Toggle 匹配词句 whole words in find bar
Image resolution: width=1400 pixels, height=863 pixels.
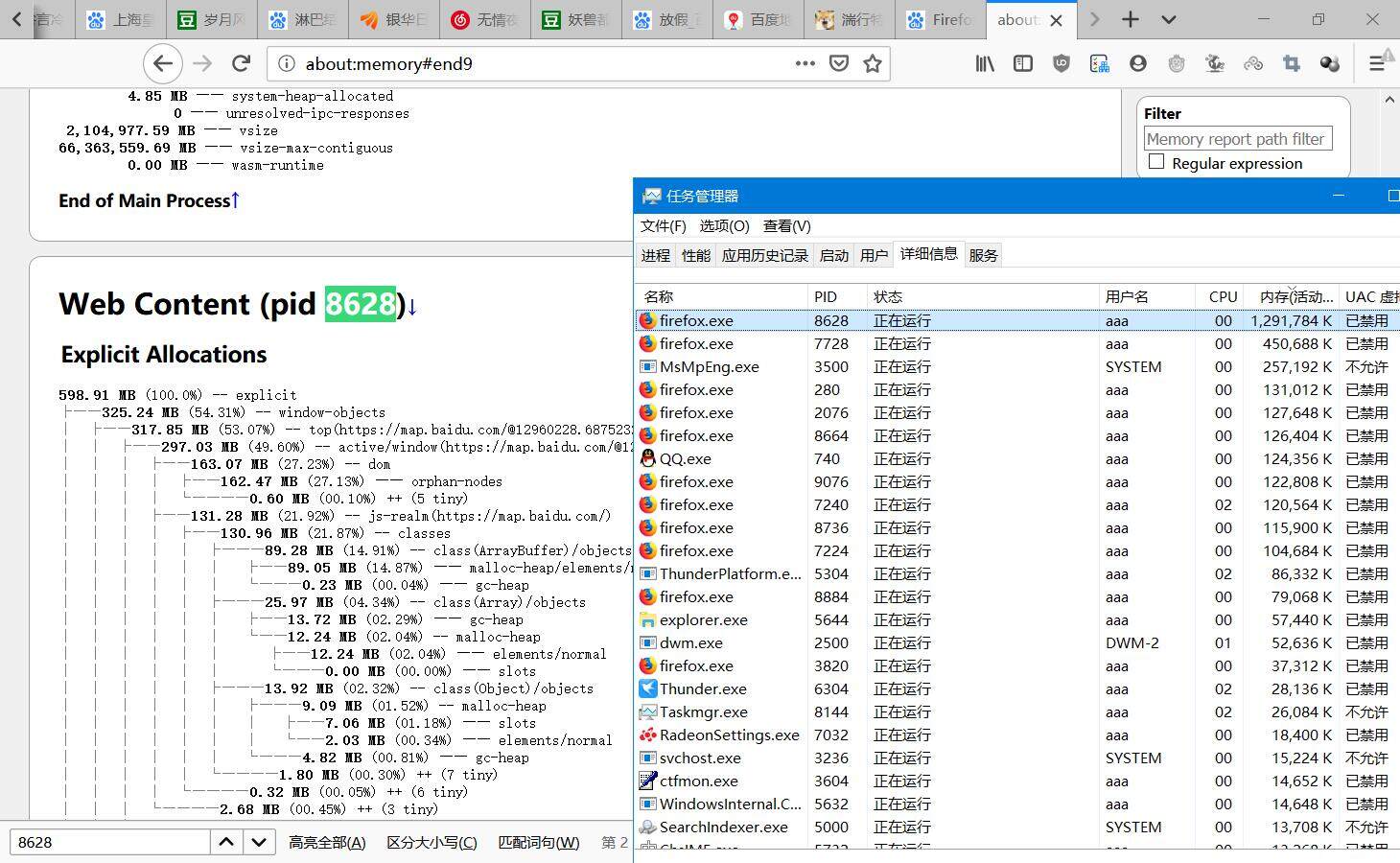(x=539, y=842)
